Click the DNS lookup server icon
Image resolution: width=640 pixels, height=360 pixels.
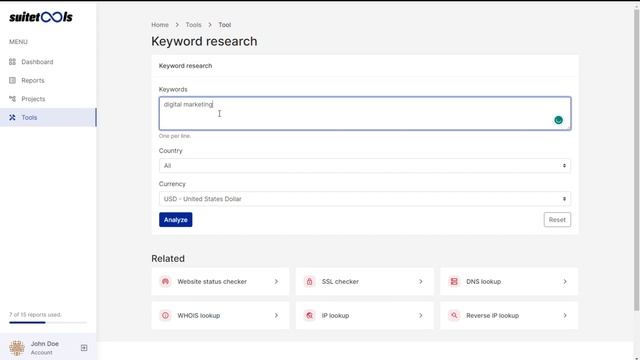click(x=454, y=282)
